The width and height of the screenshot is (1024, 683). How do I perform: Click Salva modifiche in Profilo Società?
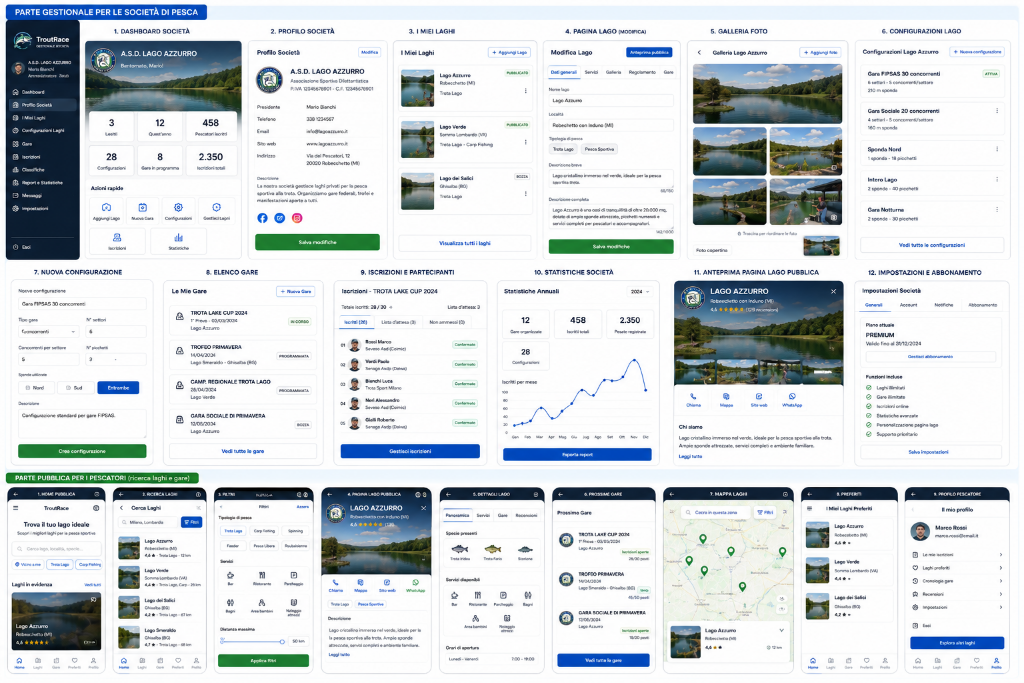point(317,242)
